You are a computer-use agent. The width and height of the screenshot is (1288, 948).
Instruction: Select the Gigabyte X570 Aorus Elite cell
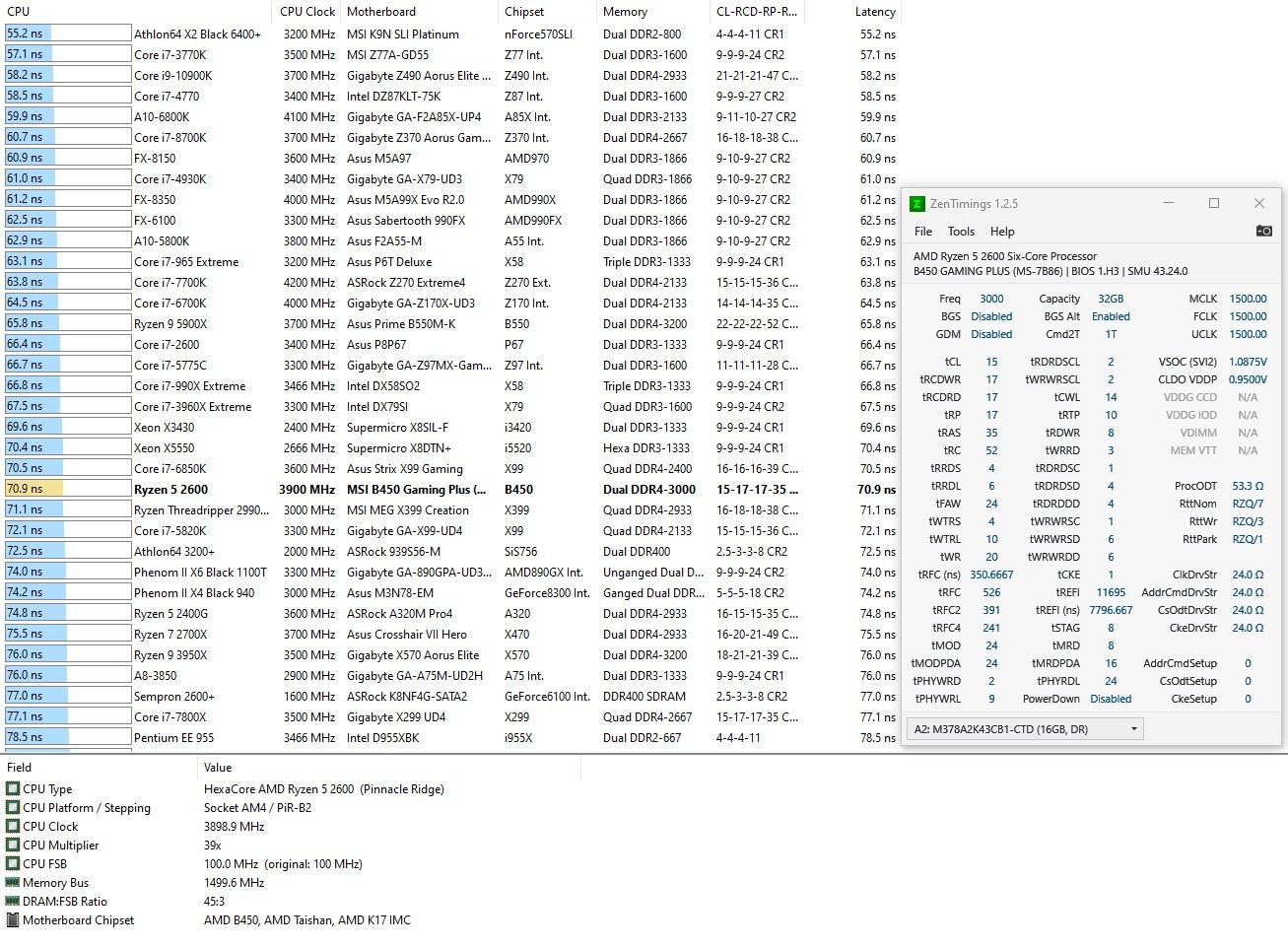[x=413, y=654]
